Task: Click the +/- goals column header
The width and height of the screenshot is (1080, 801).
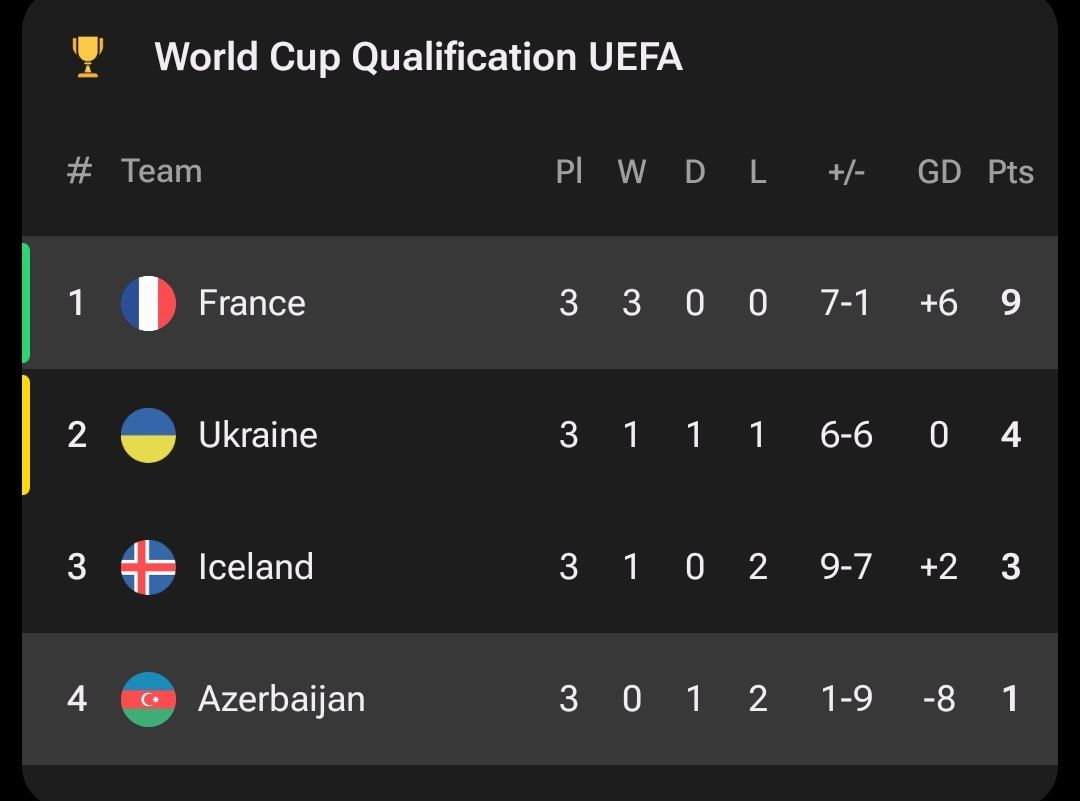Action: pos(846,172)
